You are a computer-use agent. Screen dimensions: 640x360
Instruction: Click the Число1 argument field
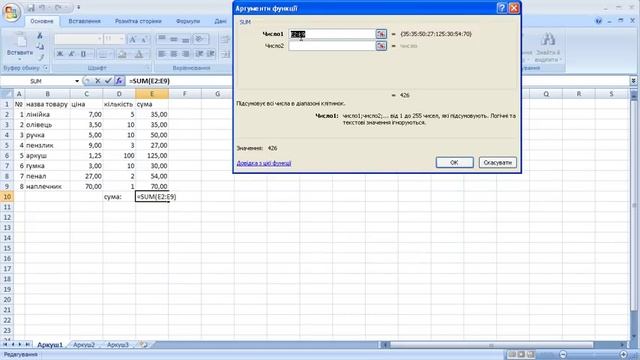[x=332, y=34]
